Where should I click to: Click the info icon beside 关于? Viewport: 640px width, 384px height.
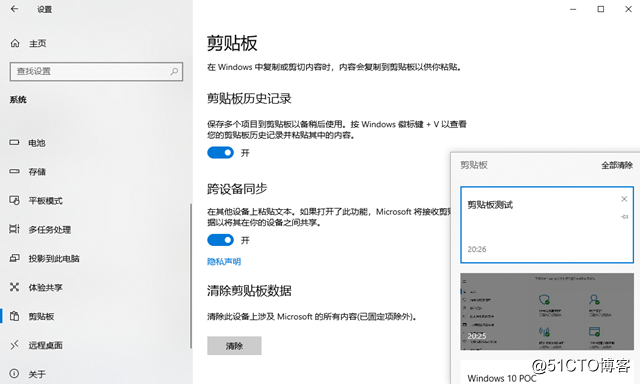pos(14,374)
